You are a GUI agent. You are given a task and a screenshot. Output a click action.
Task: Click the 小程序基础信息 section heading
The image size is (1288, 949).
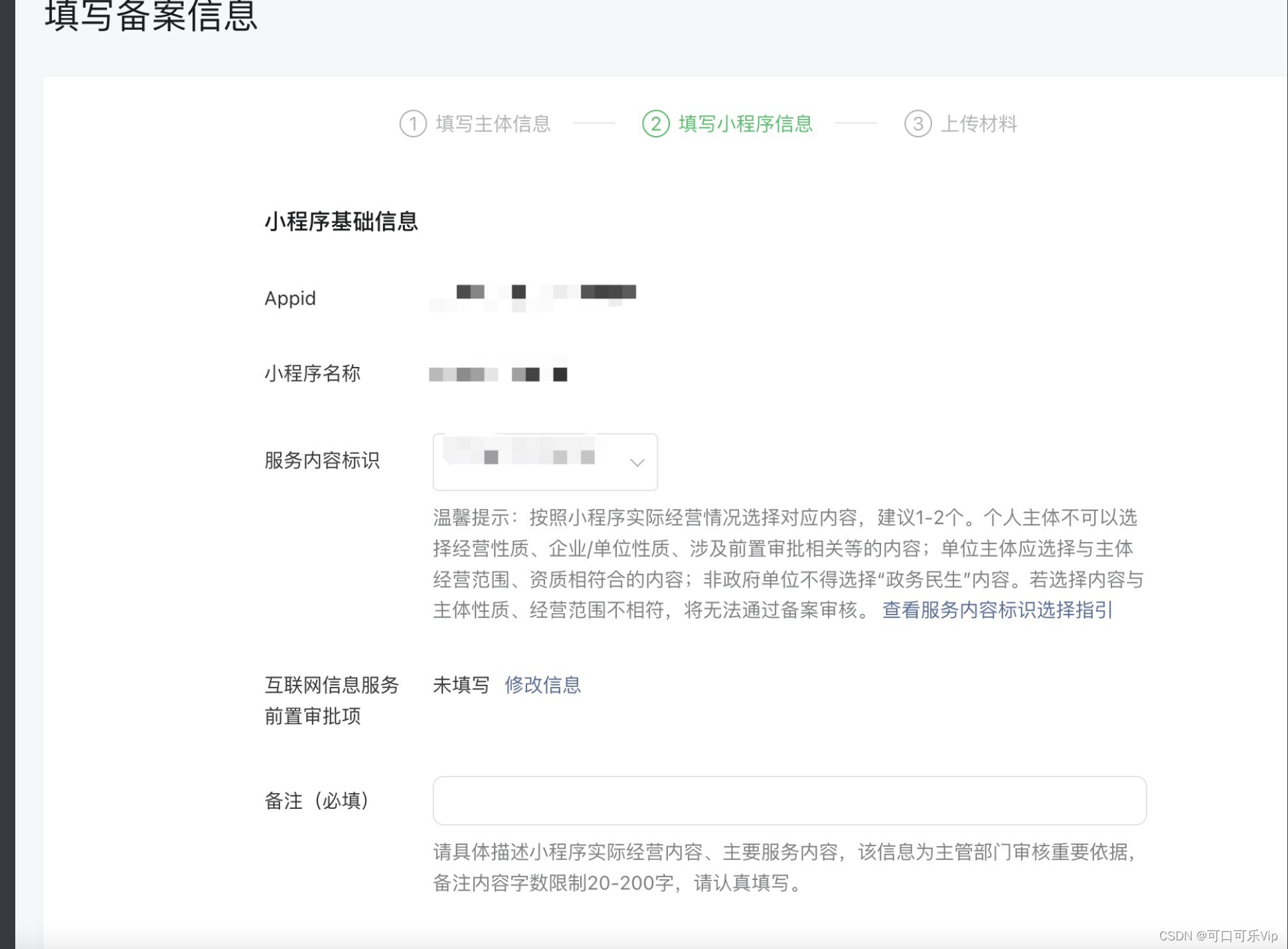tap(341, 222)
